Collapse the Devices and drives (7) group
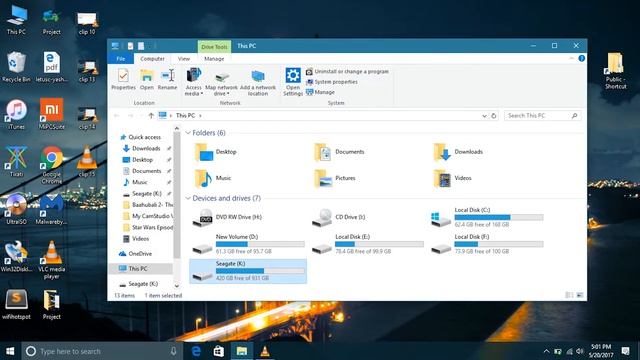Screen dimensions: 640x360 coord(188,198)
